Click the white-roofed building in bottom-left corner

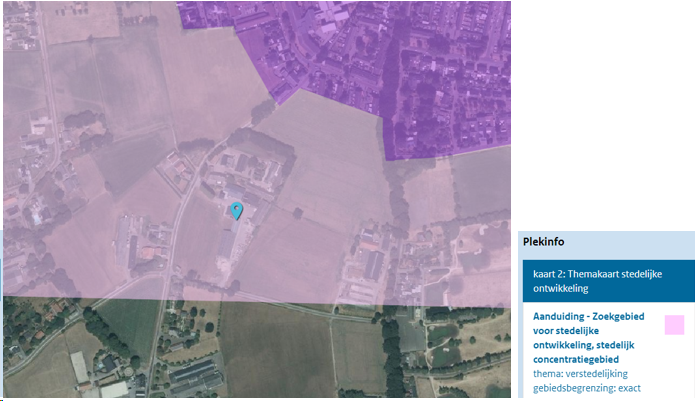point(80,368)
